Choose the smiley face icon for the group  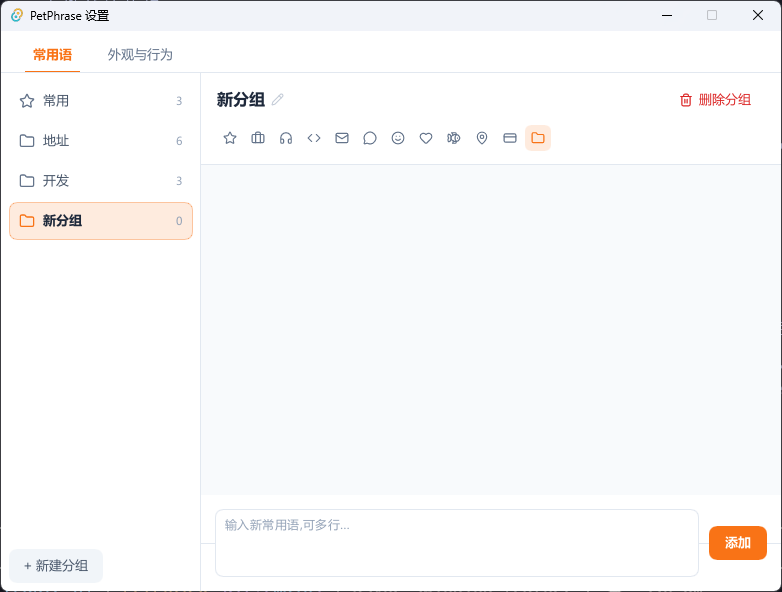[398, 138]
